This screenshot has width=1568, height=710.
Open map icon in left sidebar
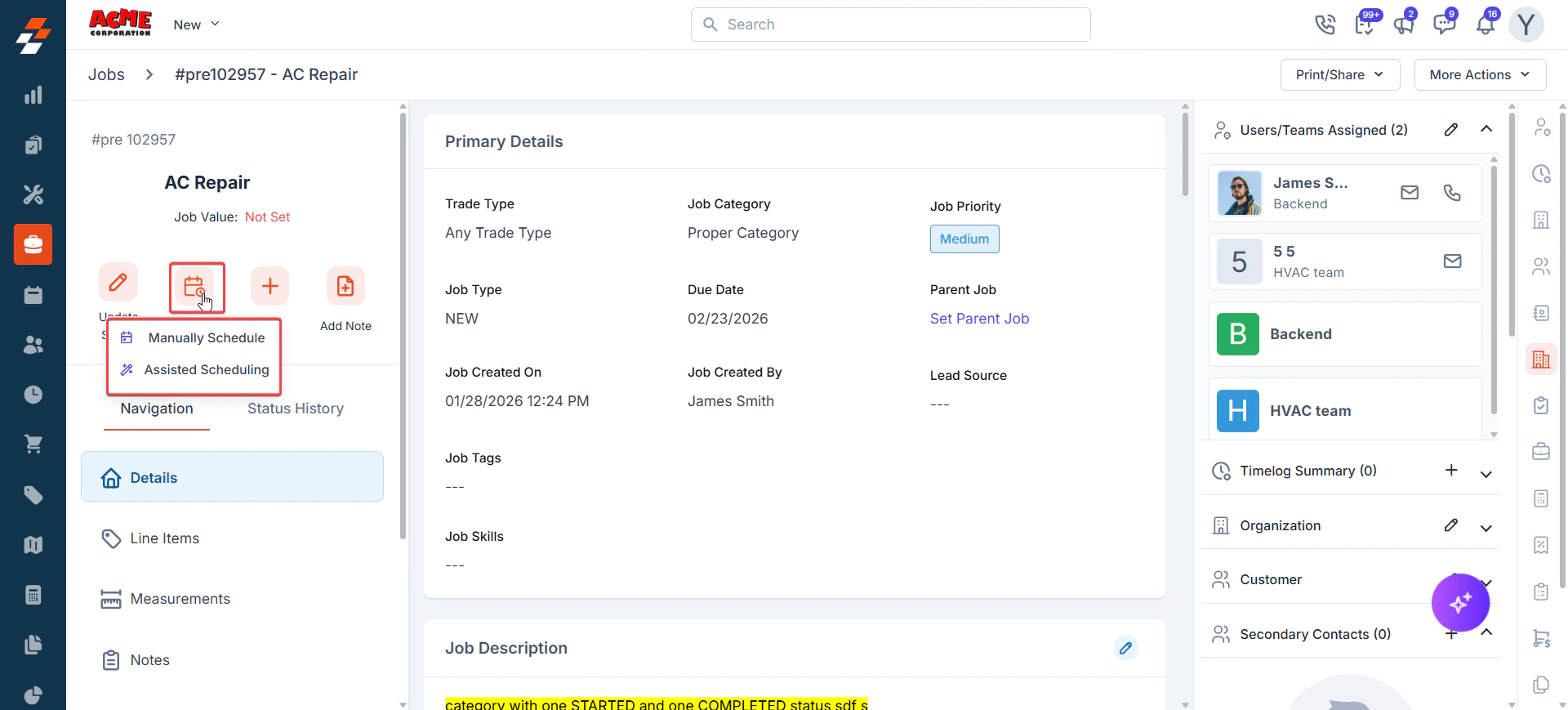click(x=33, y=545)
